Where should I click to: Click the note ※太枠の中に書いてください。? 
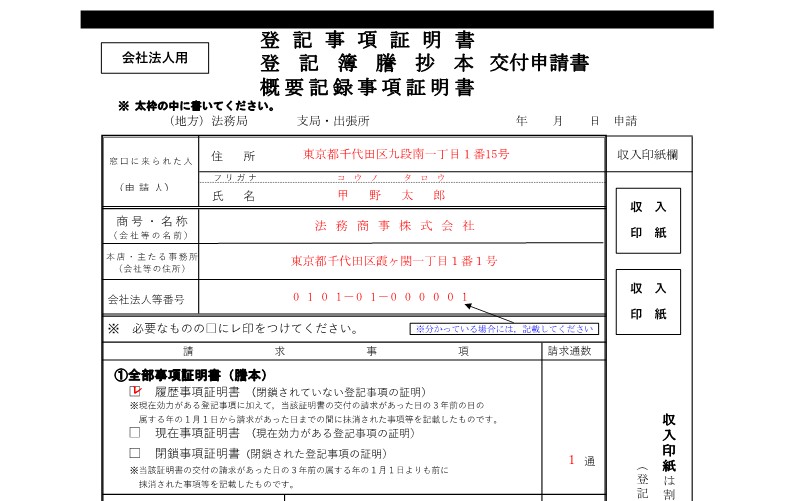(x=196, y=106)
